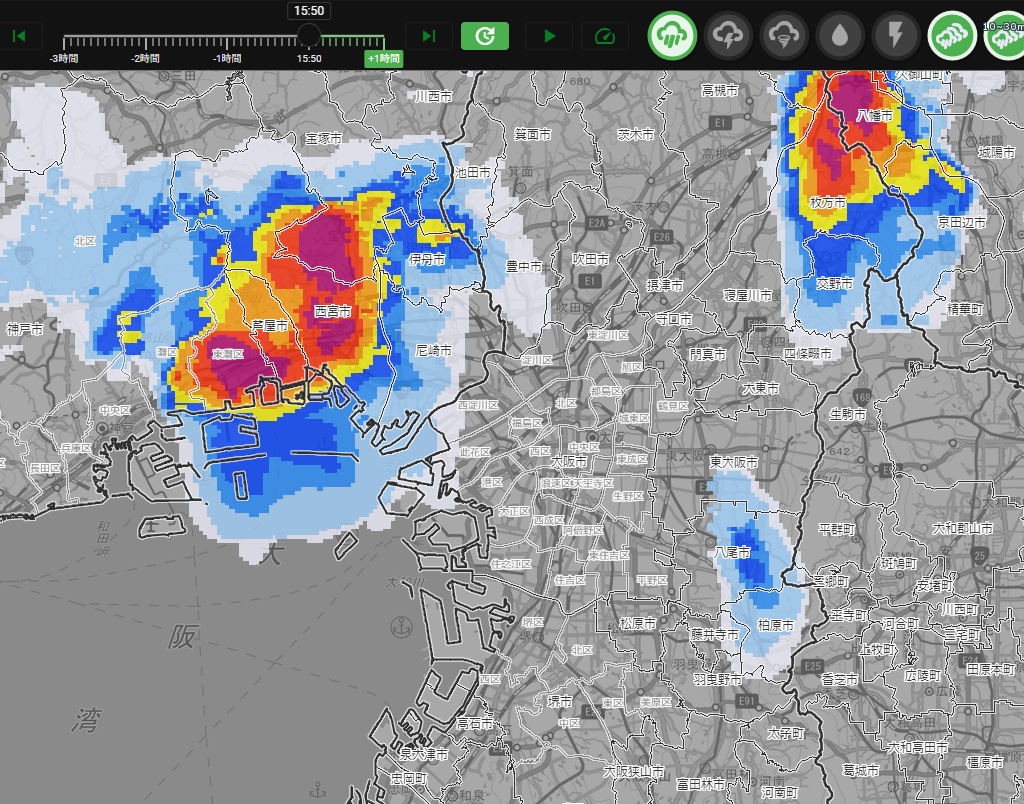Skip to the last timeline frame
This screenshot has width=1024, height=804.
click(429, 37)
